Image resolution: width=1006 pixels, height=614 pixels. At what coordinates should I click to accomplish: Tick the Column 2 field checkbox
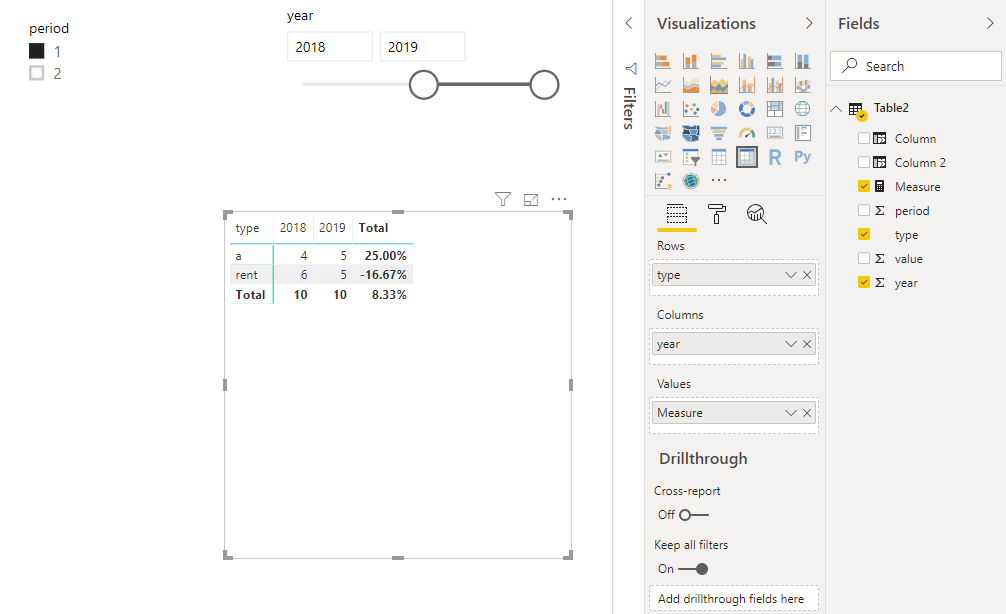click(x=864, y=162)
